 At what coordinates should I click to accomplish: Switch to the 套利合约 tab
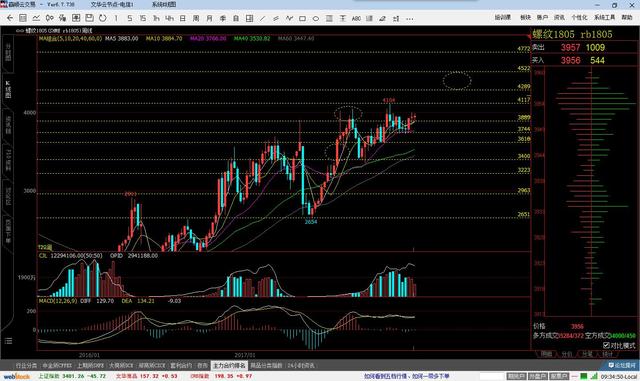click(x=181, y=365)
